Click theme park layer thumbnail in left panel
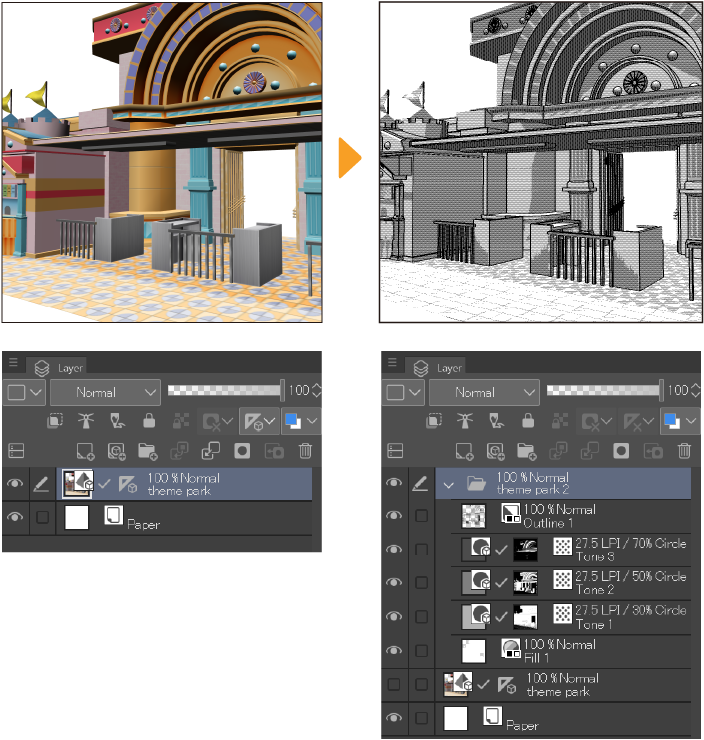 coord(78,484)
